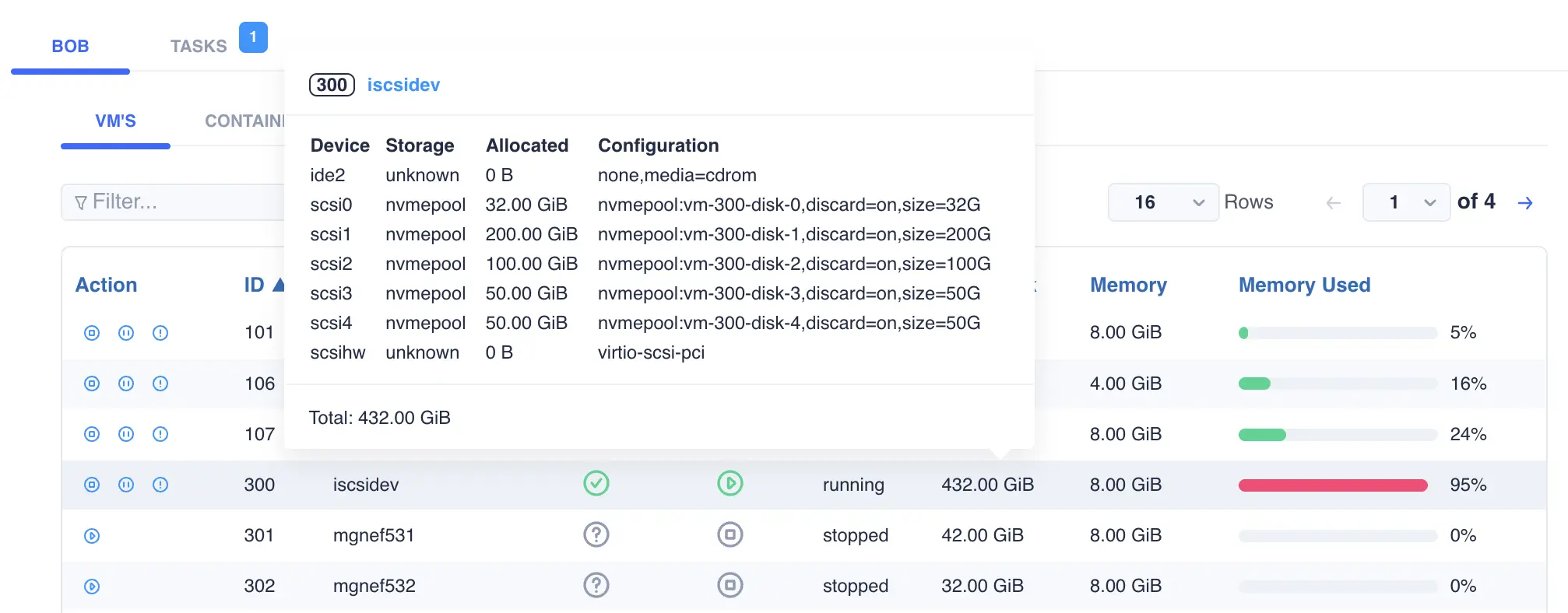Click the mgnef531 name cell
This screenshot has height=613, width=1568.
pos(374,535)
